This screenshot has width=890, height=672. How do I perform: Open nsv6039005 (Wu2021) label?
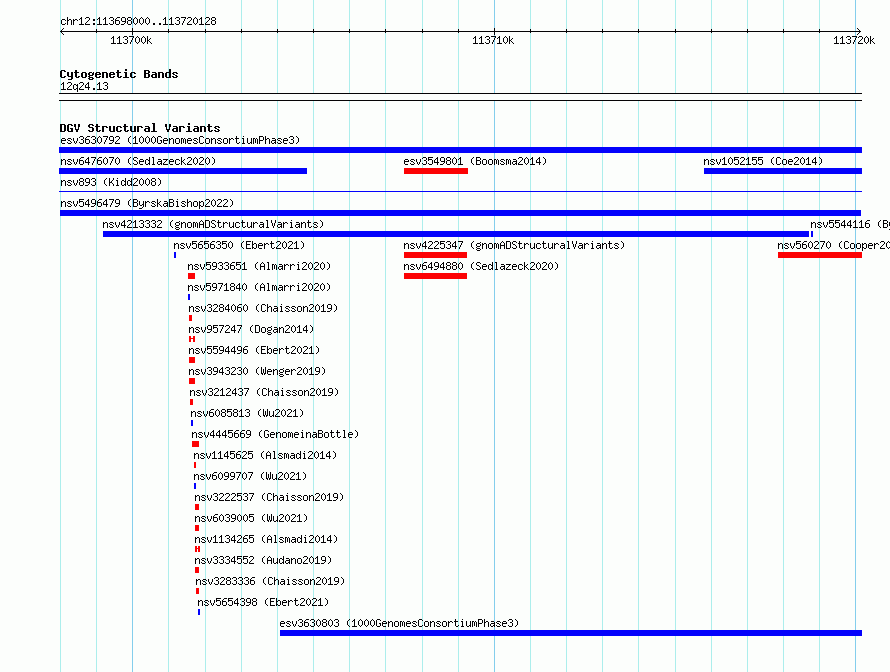tap(251, 518)
